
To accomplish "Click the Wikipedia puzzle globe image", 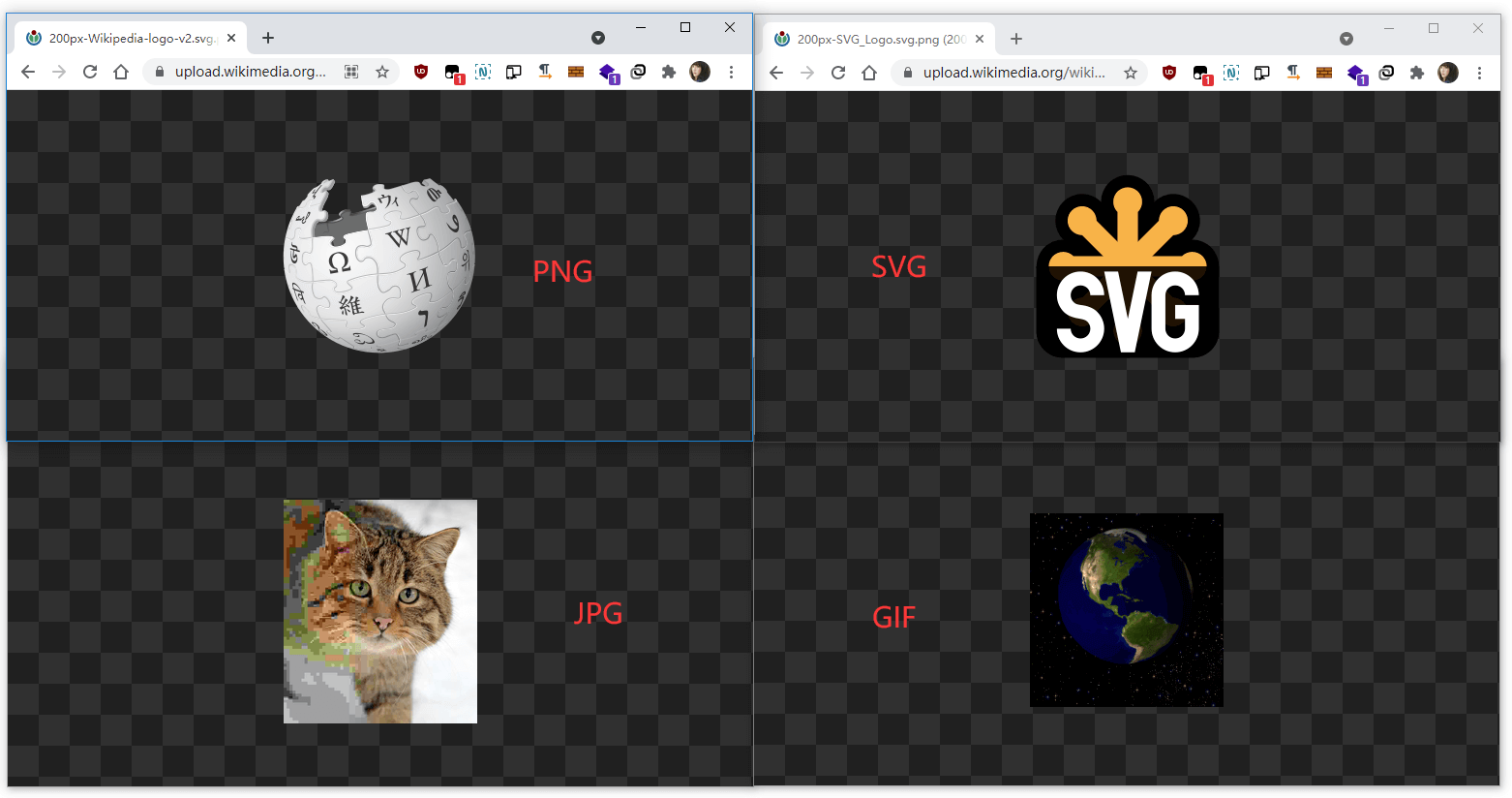I will pos(379,265).
